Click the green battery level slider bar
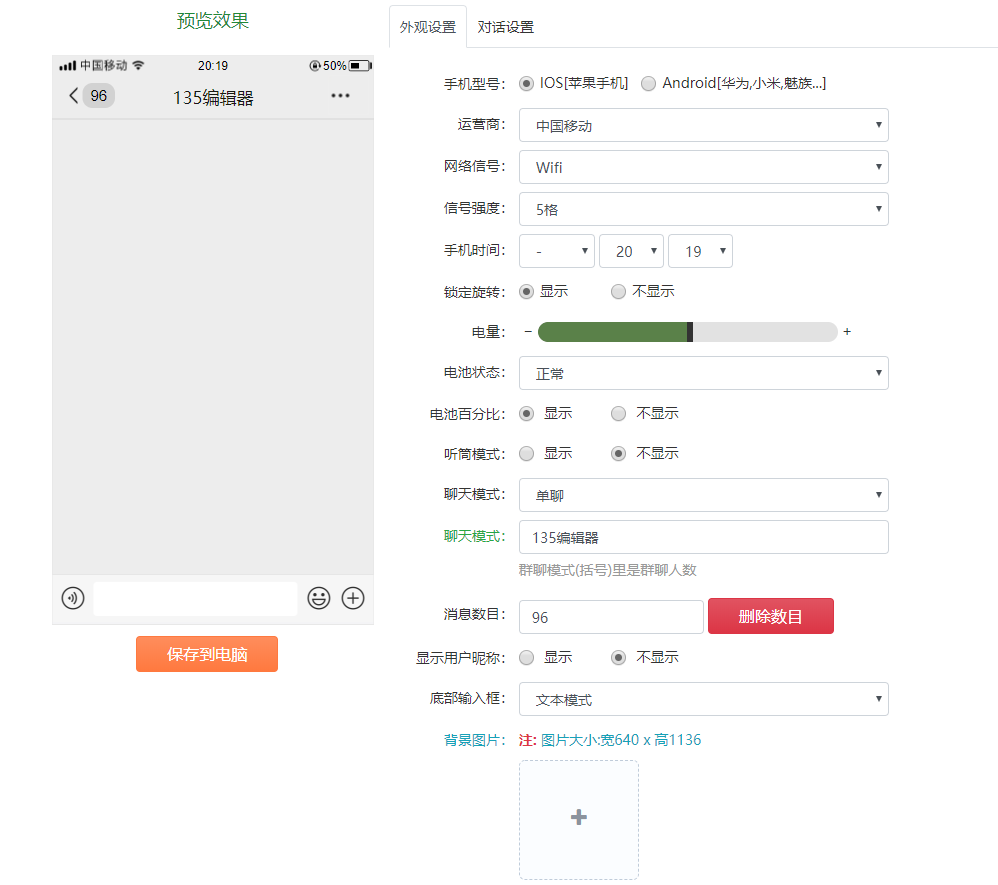 612,332
